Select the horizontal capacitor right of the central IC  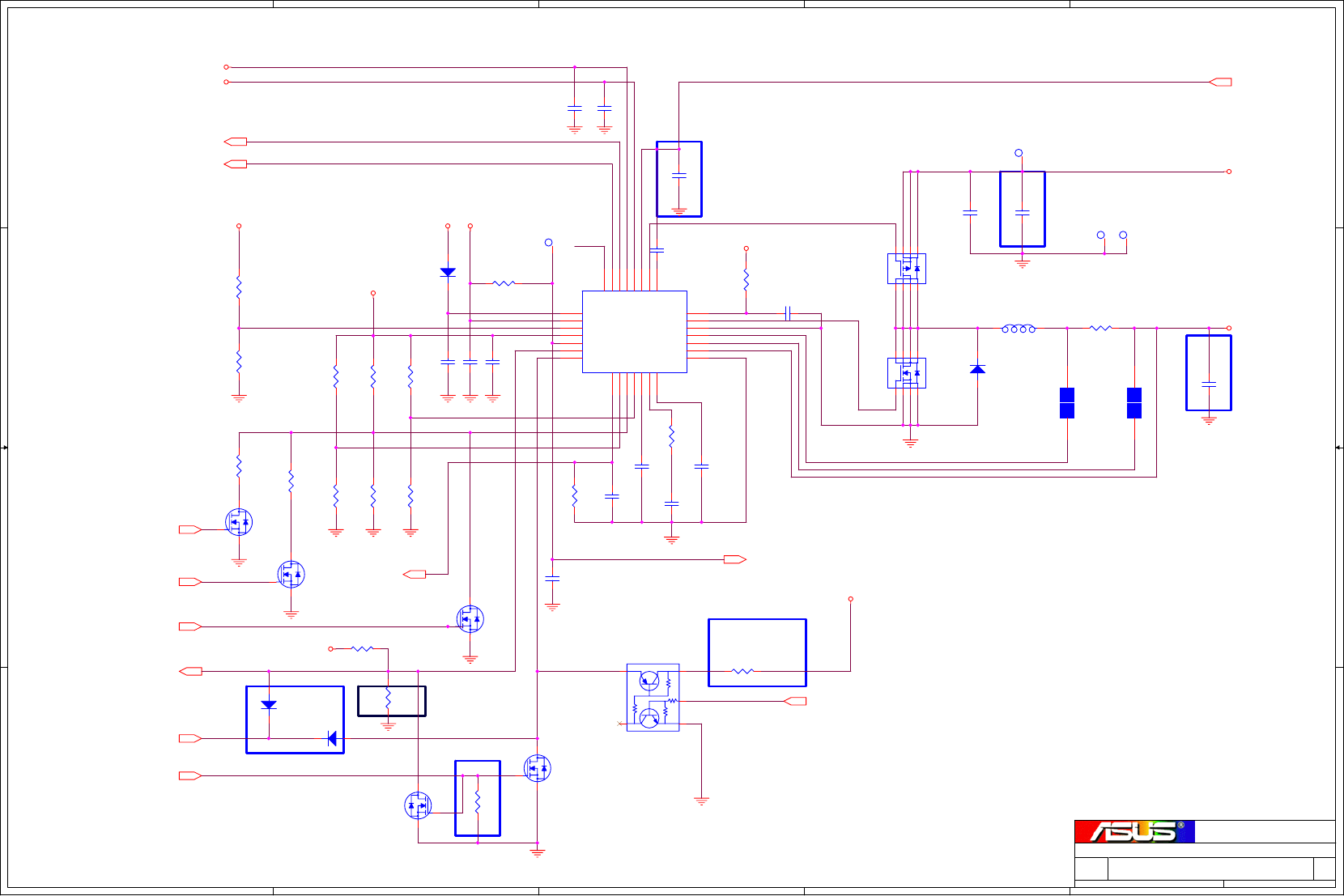788,313
